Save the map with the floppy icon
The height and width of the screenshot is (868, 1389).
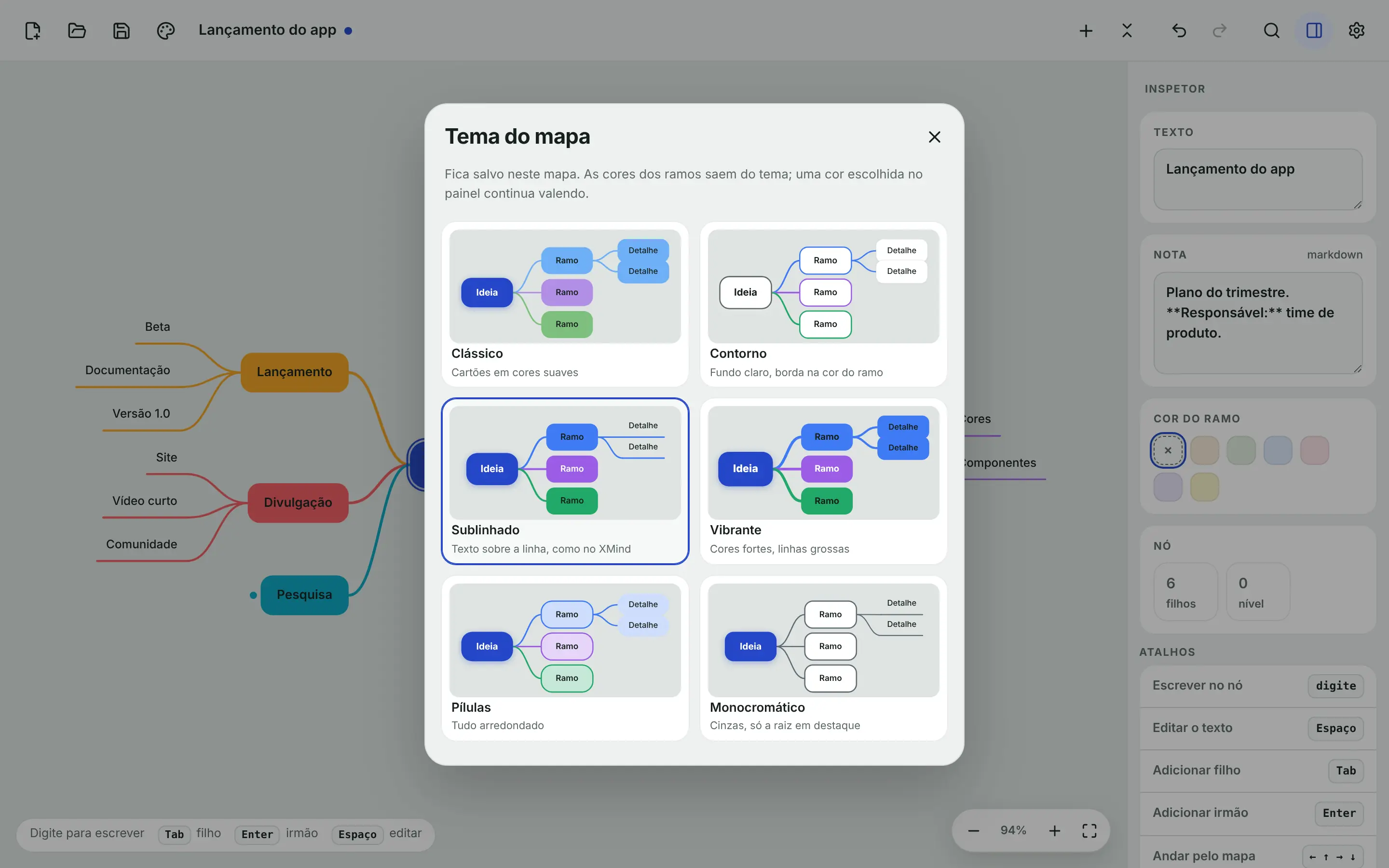click(x=121, y=30)
